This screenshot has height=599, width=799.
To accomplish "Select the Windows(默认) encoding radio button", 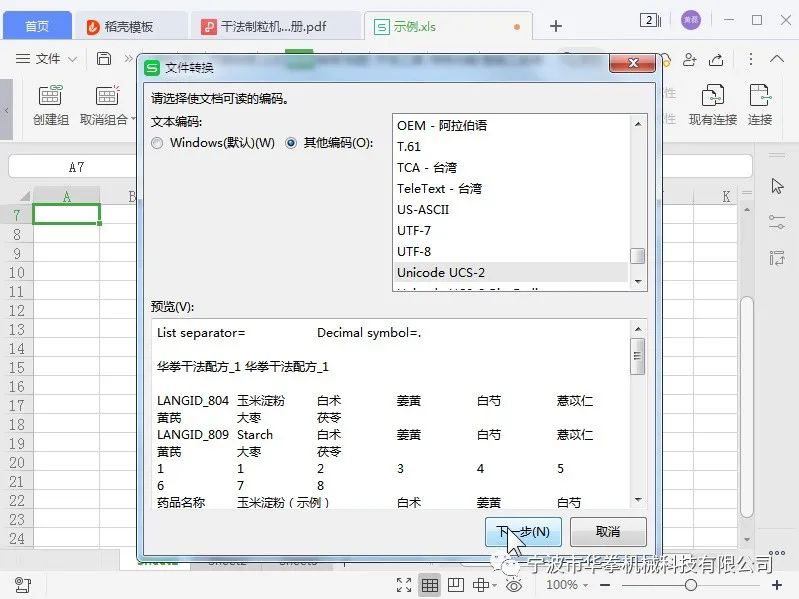I will 157,143.
